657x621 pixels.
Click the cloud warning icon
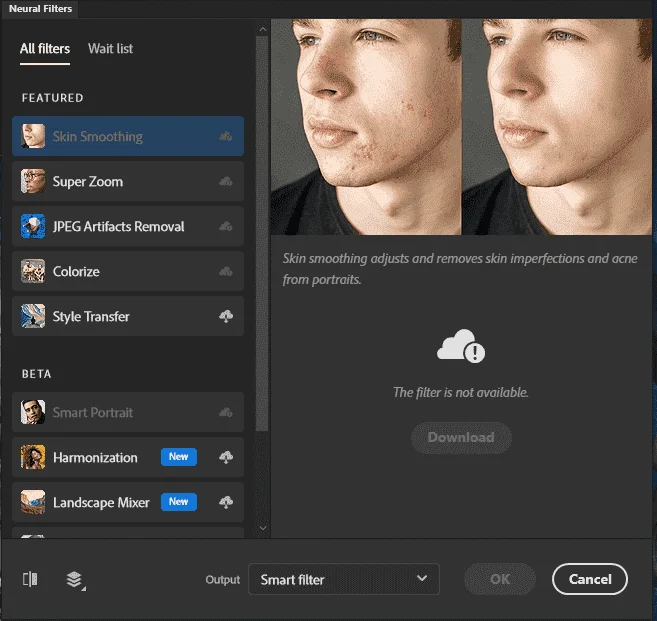point(460,346)
